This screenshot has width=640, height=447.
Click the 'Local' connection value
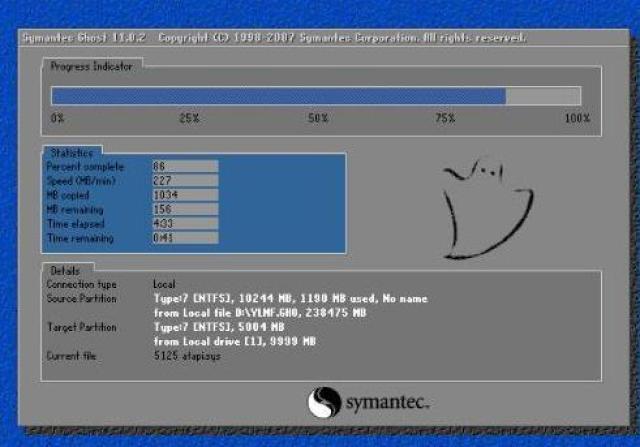tap(164, 284)
